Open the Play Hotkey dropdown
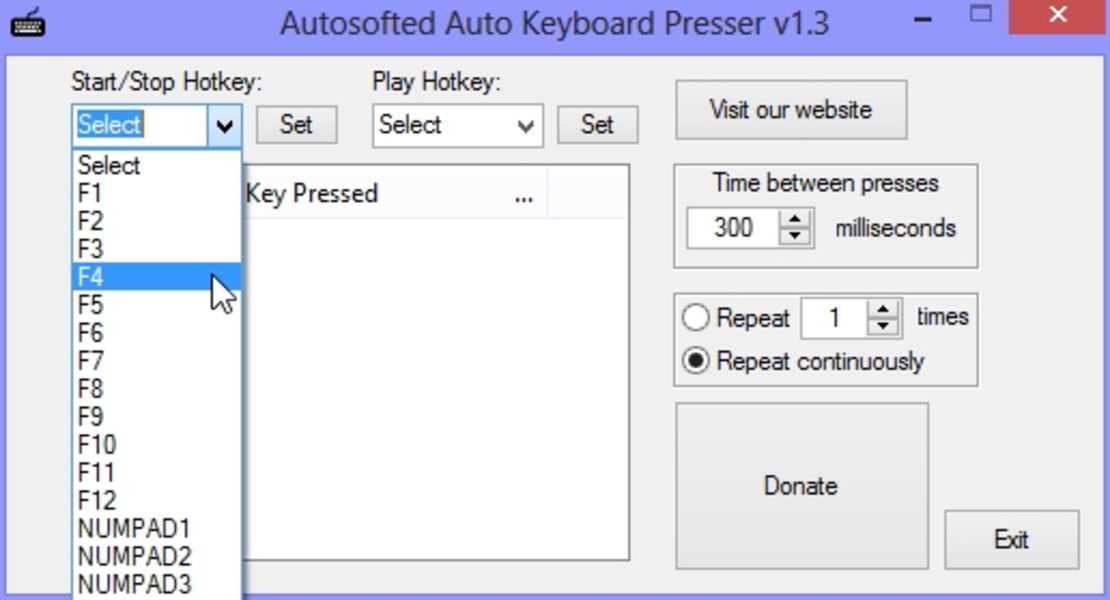The width and height of the screenshot is (1110, 600). [x=525, y=126]
